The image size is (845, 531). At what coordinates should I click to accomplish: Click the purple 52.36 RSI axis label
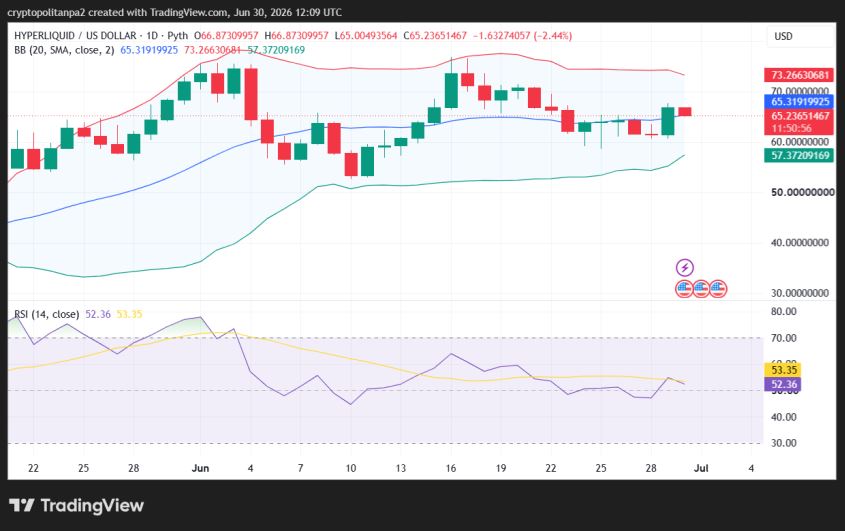click(x=783, y=384)
